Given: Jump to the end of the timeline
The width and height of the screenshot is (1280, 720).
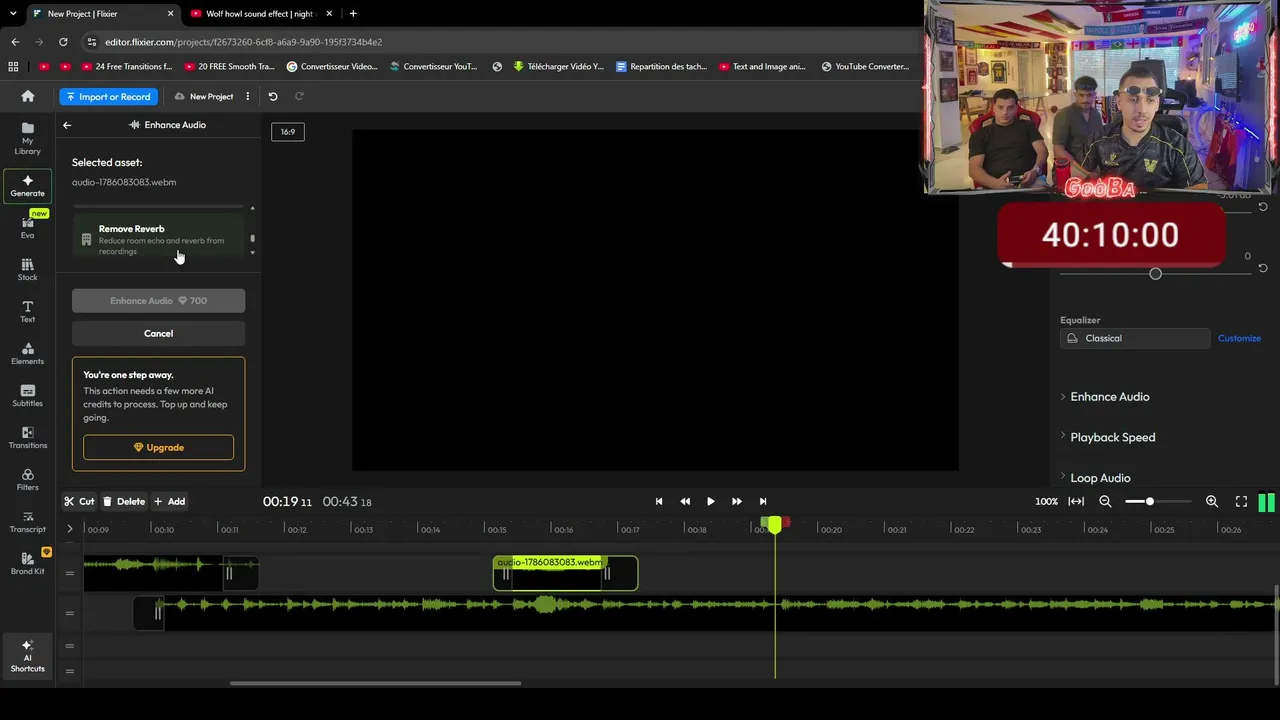Looking at the screenshot, I should pyautogui.click(x=763, y=501).
